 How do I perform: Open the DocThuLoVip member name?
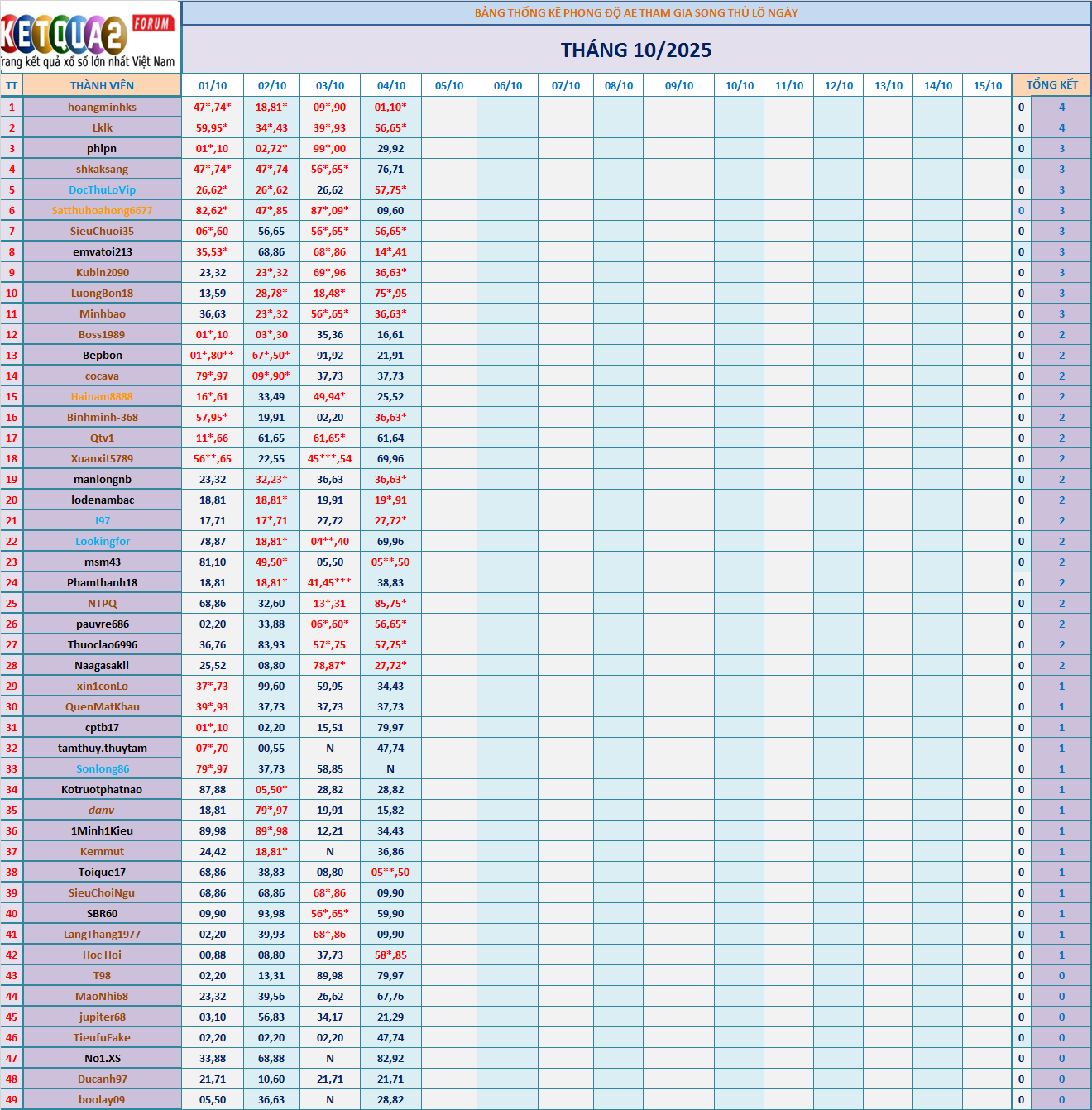(x=102, y=189)
